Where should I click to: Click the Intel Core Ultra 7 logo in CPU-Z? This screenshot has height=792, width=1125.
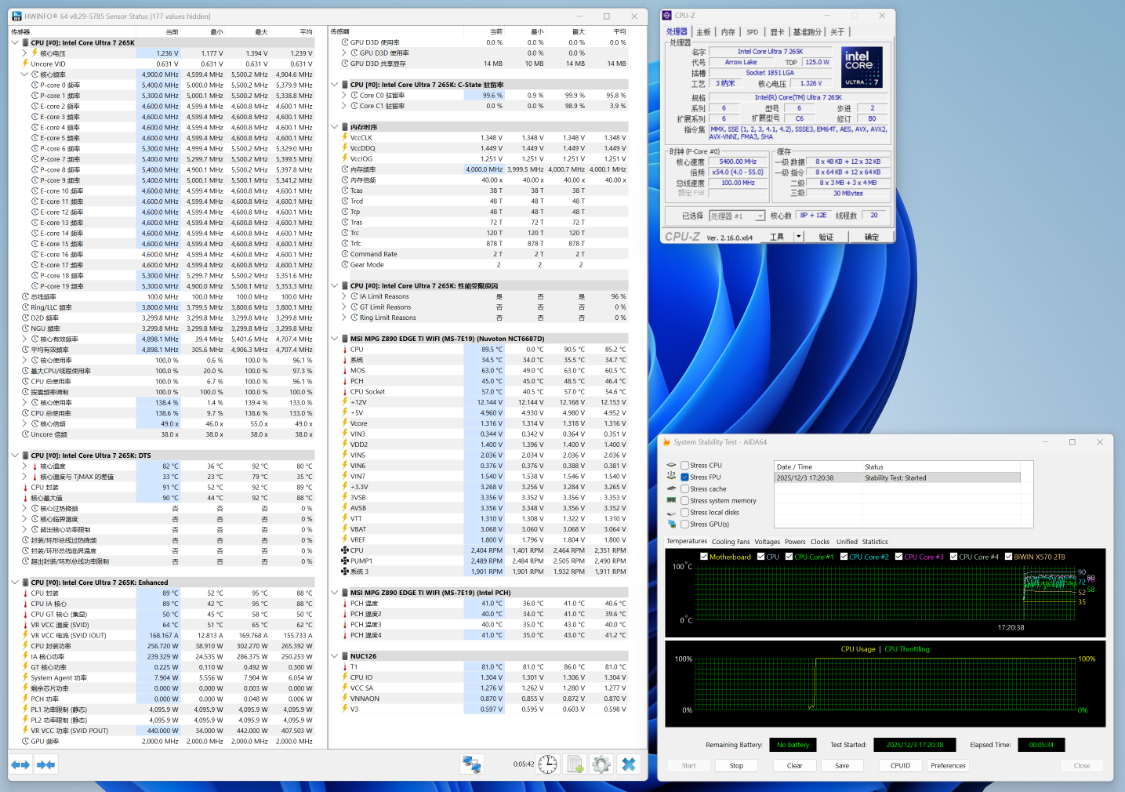(x=861, y=67)
